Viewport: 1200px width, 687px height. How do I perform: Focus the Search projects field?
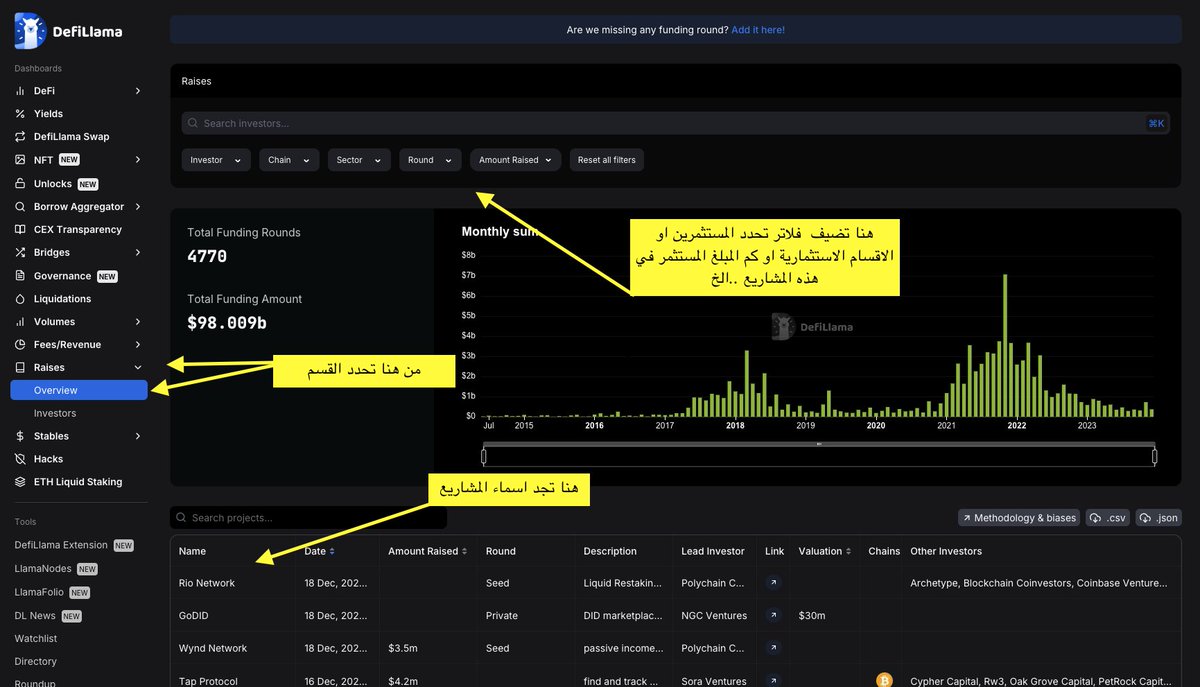click(309, 518)
